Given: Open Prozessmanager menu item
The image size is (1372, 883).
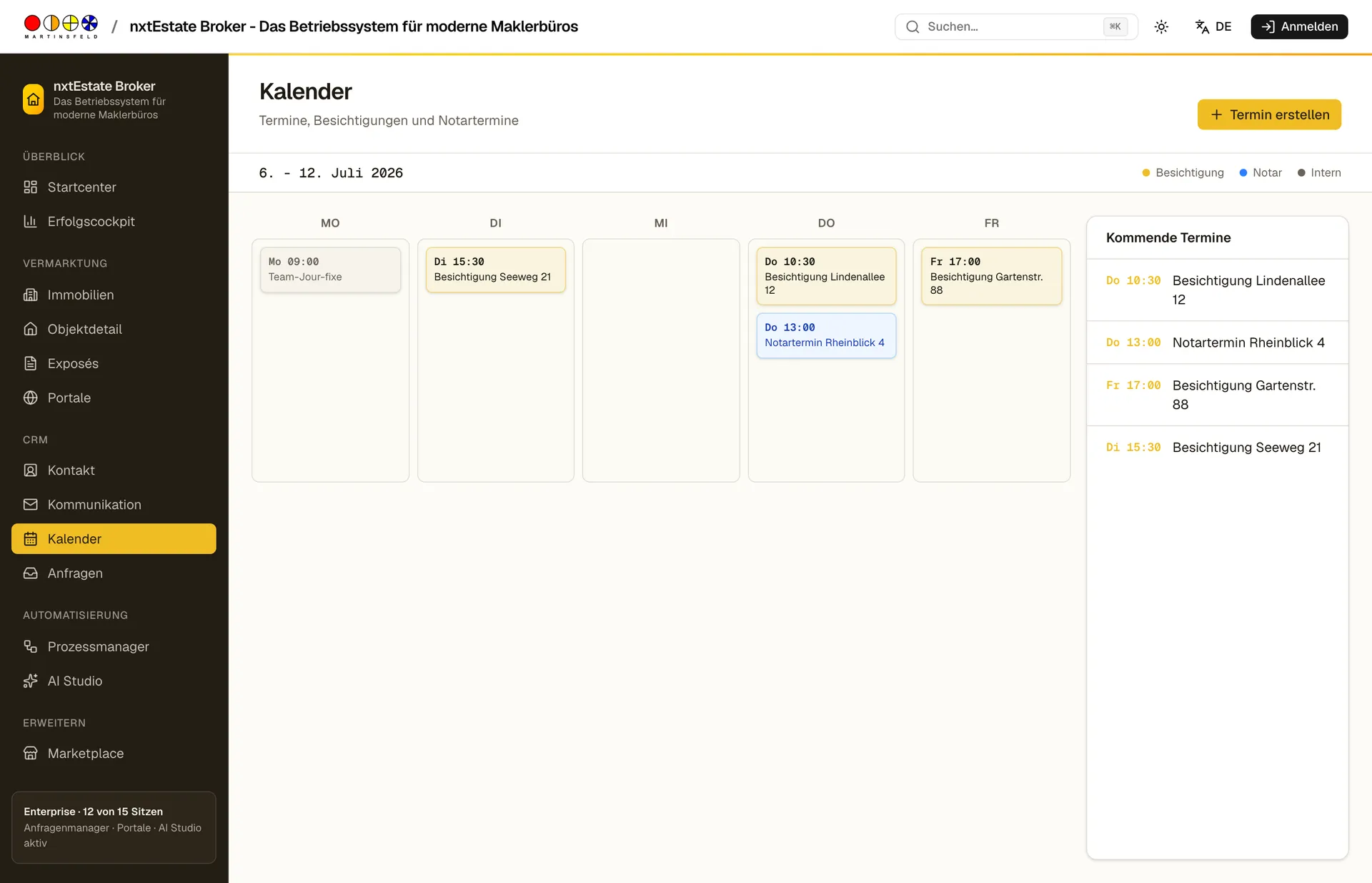Looking at the screenshot, I should (114, 646).
